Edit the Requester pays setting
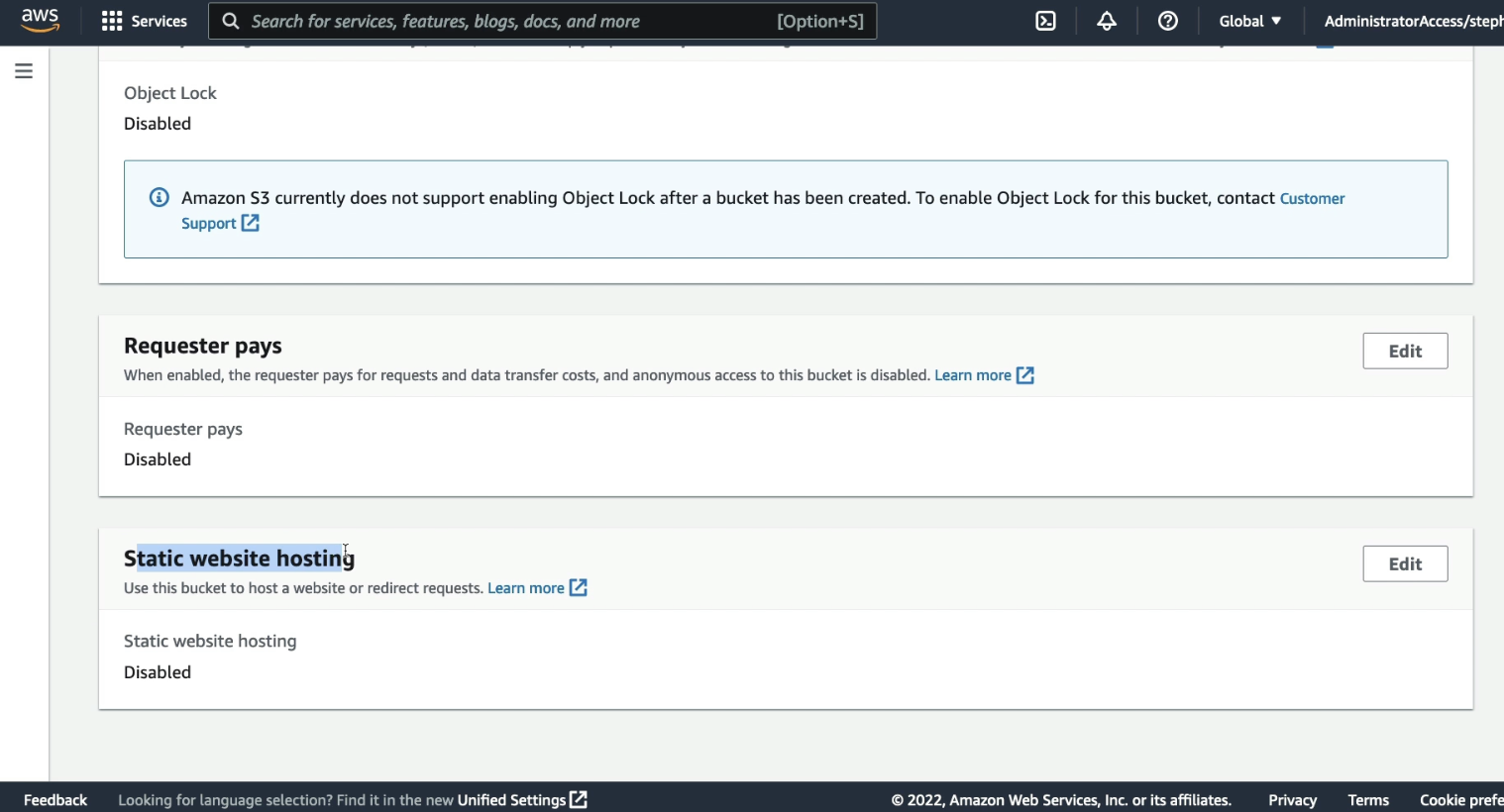Viewport: 1504px width, 812px height. (x=1405, y=351)
